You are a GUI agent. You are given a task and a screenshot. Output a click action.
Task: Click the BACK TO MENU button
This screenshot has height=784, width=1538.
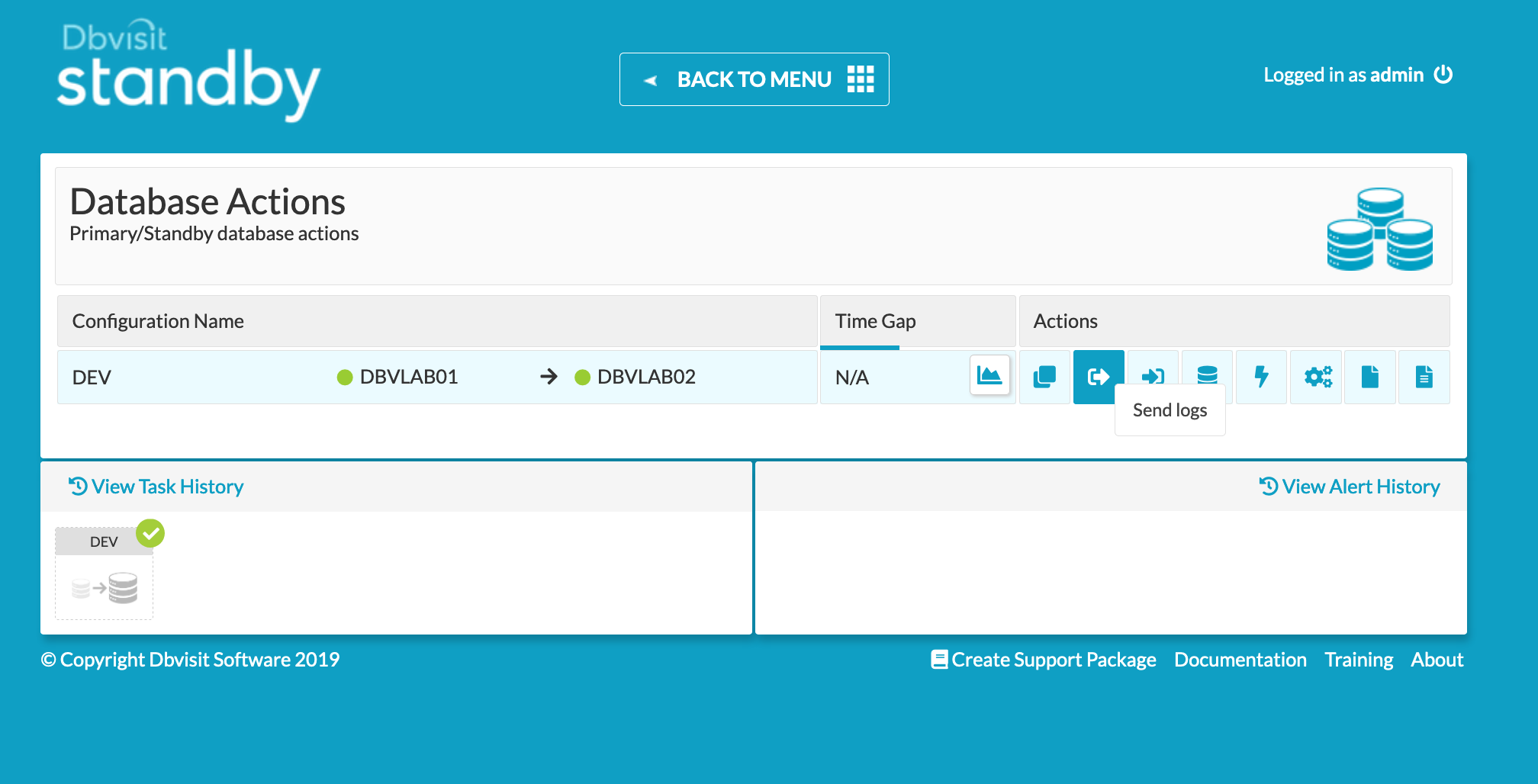coord(755,79)
